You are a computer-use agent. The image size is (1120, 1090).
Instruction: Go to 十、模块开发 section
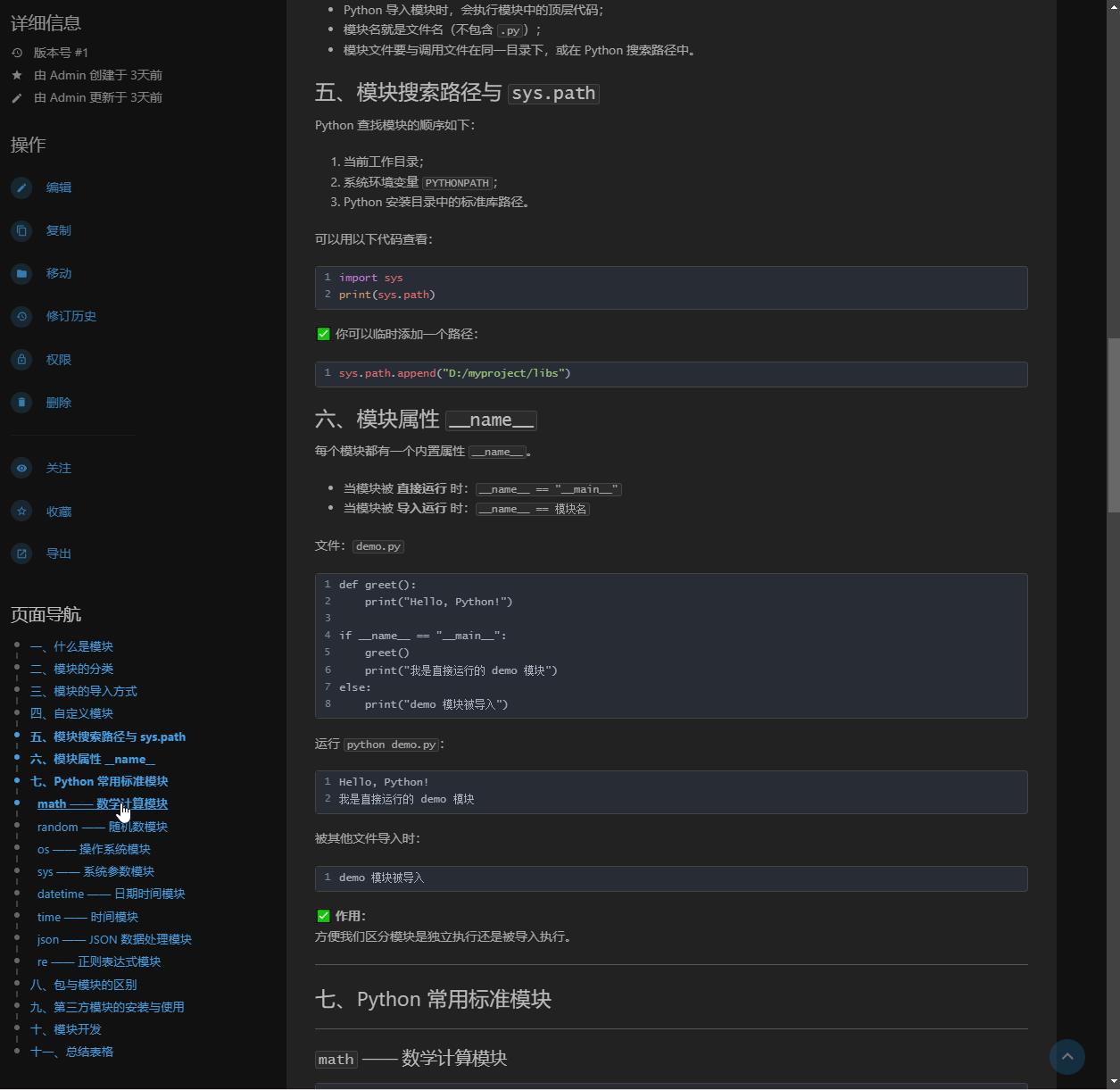66,1029
